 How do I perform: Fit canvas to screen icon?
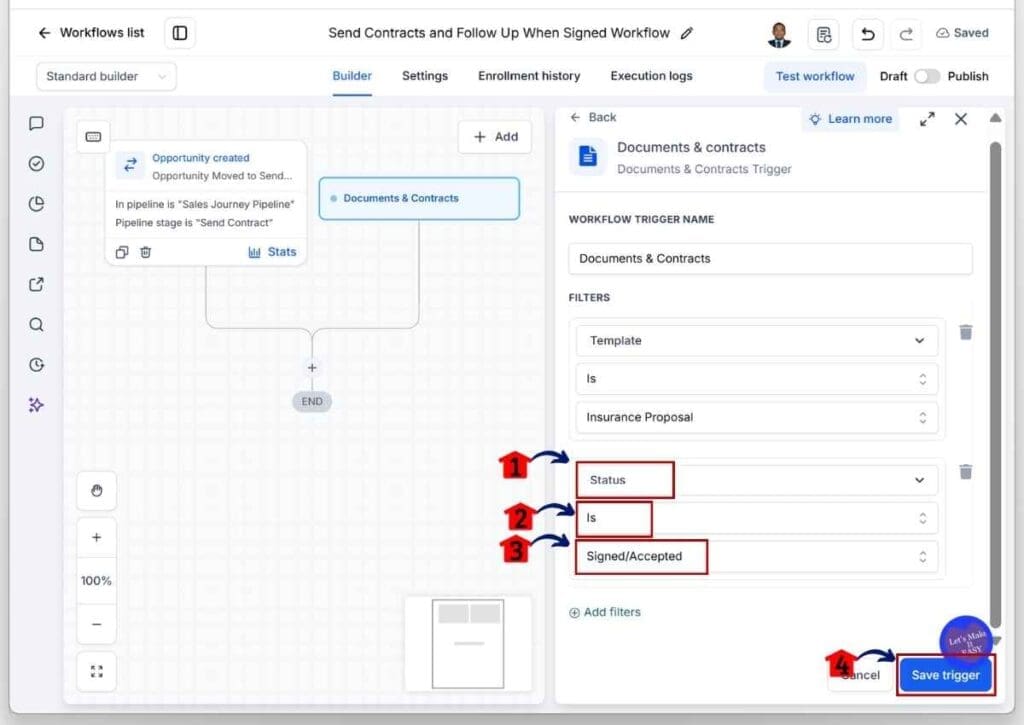pos(97,671)
